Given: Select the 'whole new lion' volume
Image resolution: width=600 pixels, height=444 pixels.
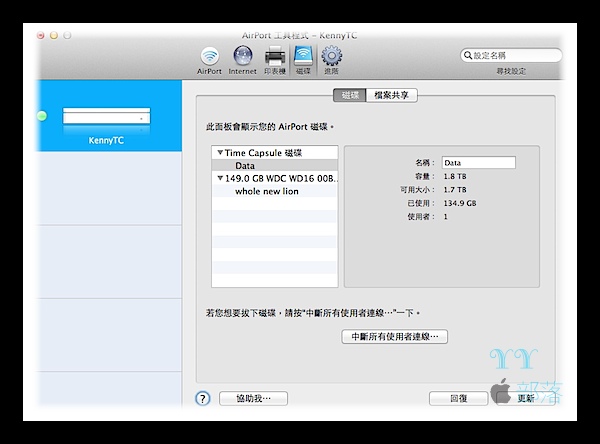Looking at the screenshot, I should click(x=275, y=191).
